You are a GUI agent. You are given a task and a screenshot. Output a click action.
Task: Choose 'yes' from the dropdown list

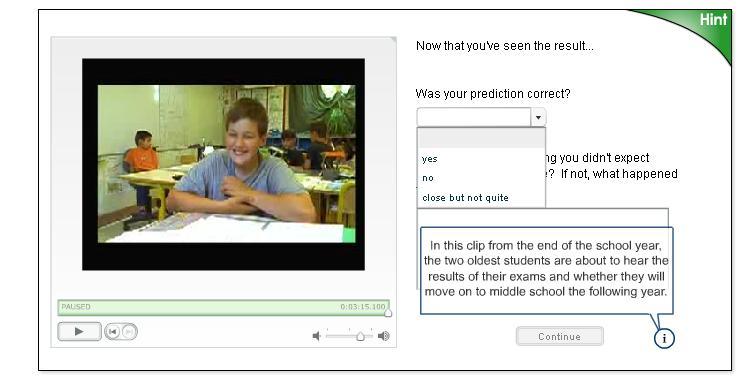coord(481,159)
